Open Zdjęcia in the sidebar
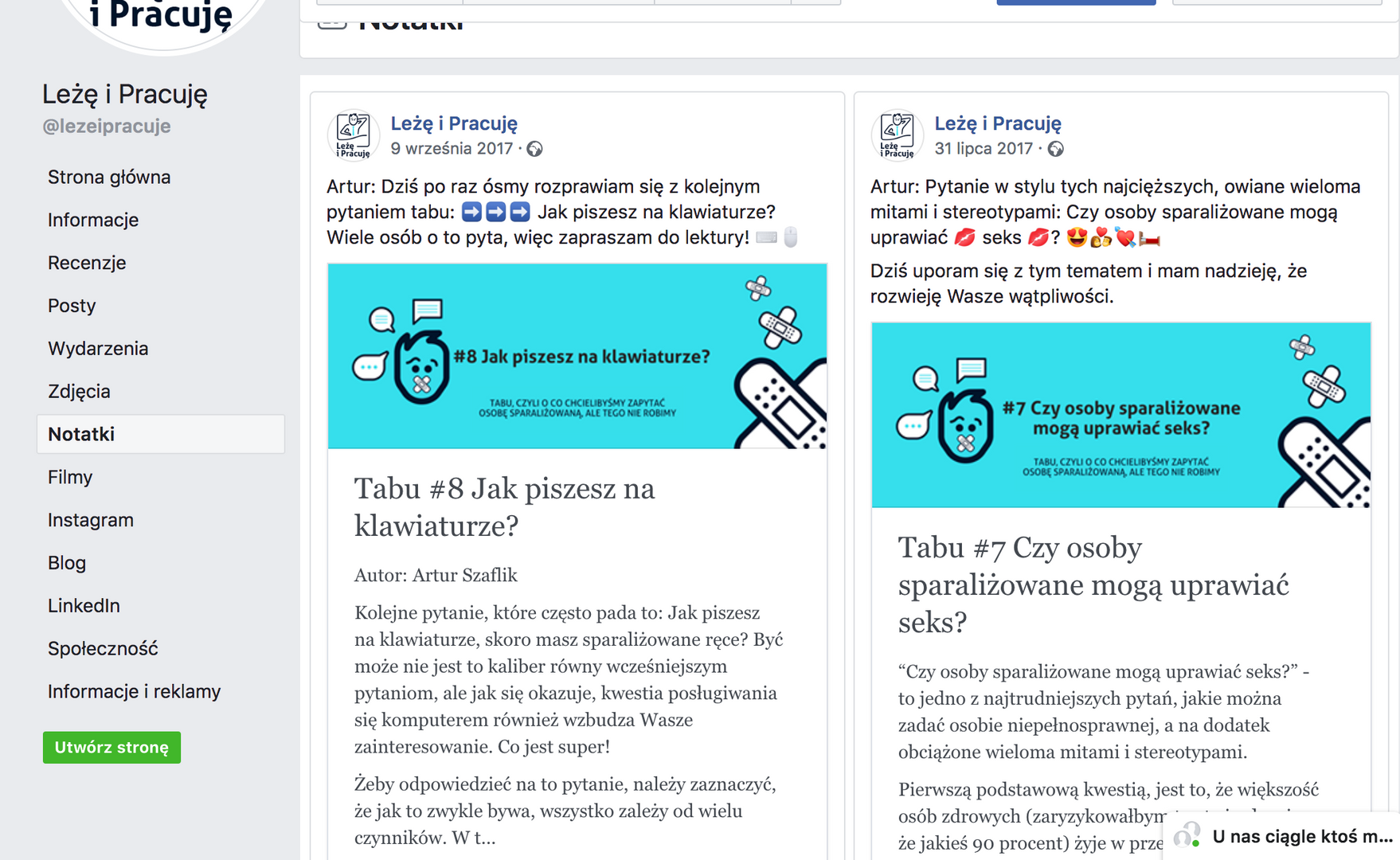 click(x=79, y=392)
